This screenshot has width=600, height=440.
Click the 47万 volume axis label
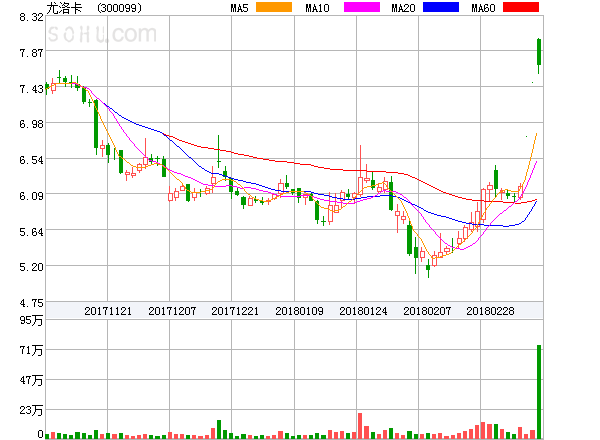point(31,380)
